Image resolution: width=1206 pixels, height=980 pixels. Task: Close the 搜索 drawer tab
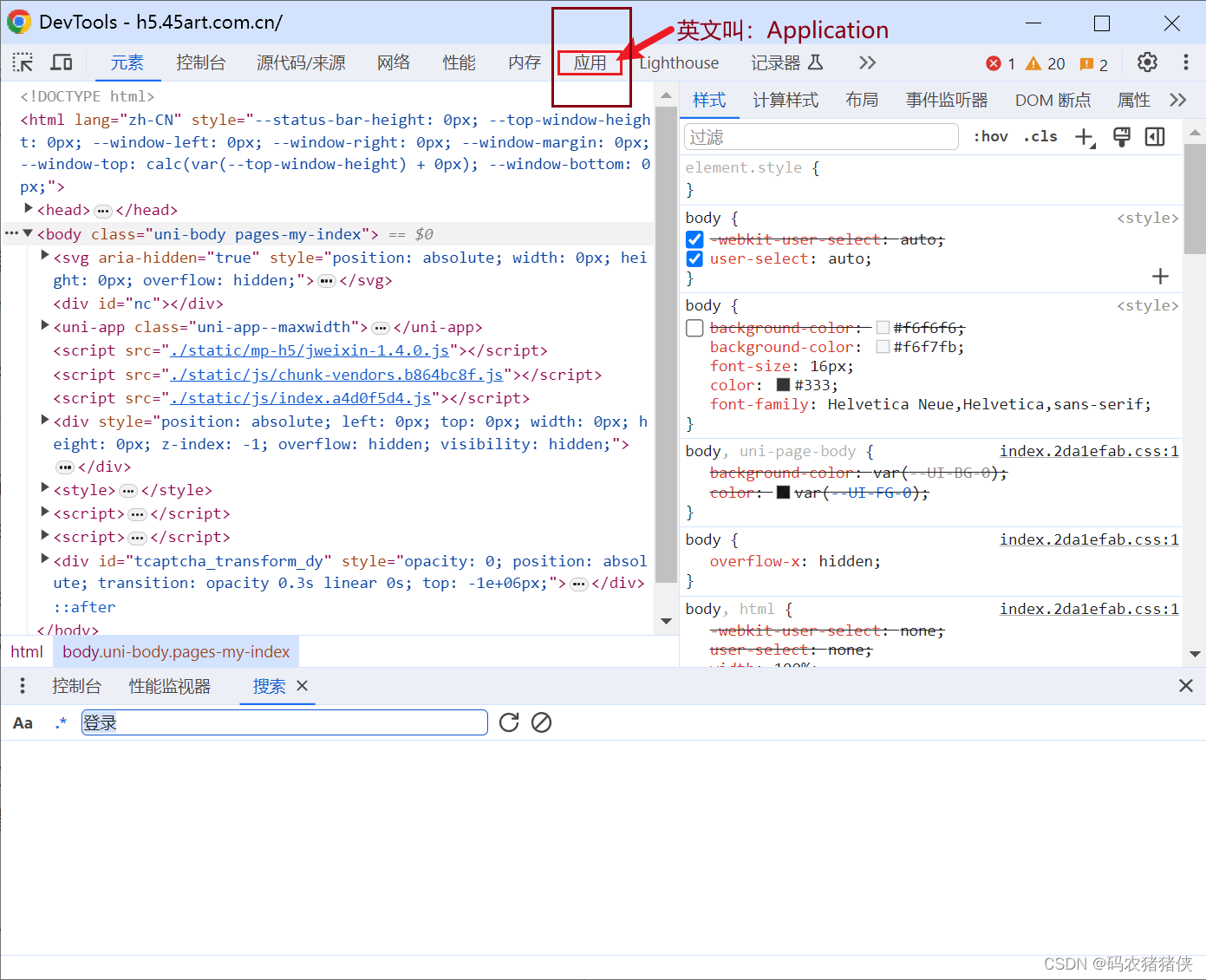click(303, 685)
